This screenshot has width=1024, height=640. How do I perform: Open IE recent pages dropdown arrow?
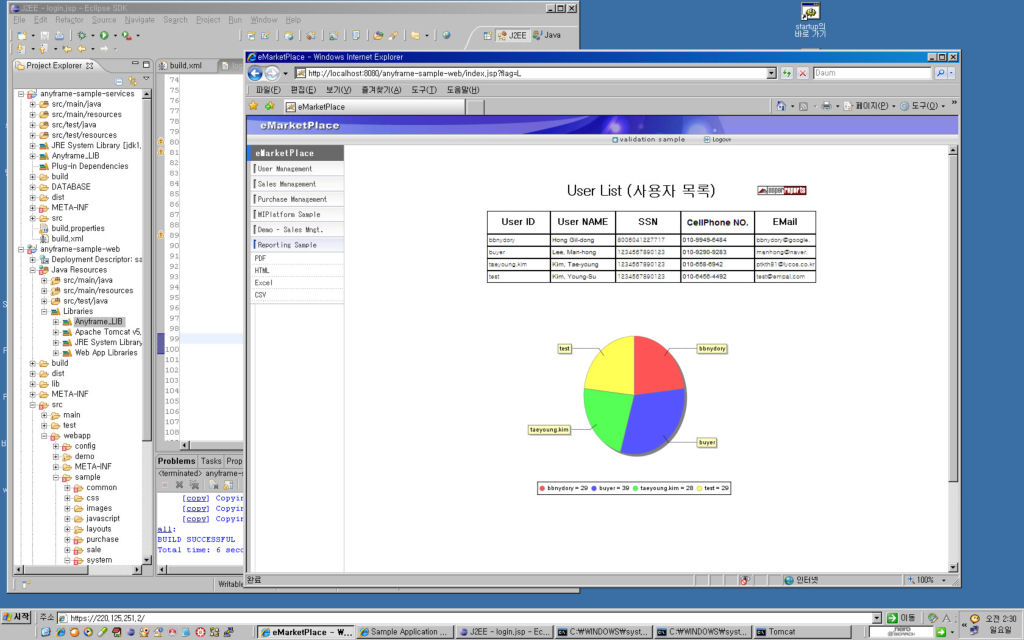(285, 73)
